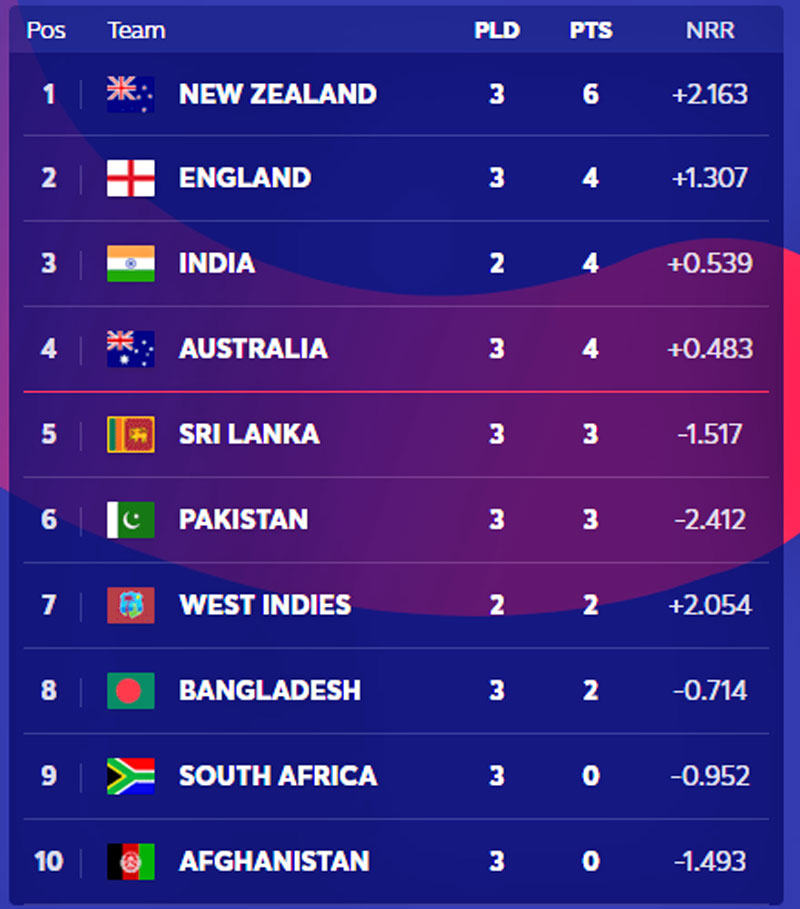
Task: Click the Team column header
Action: tap(136, 30)
